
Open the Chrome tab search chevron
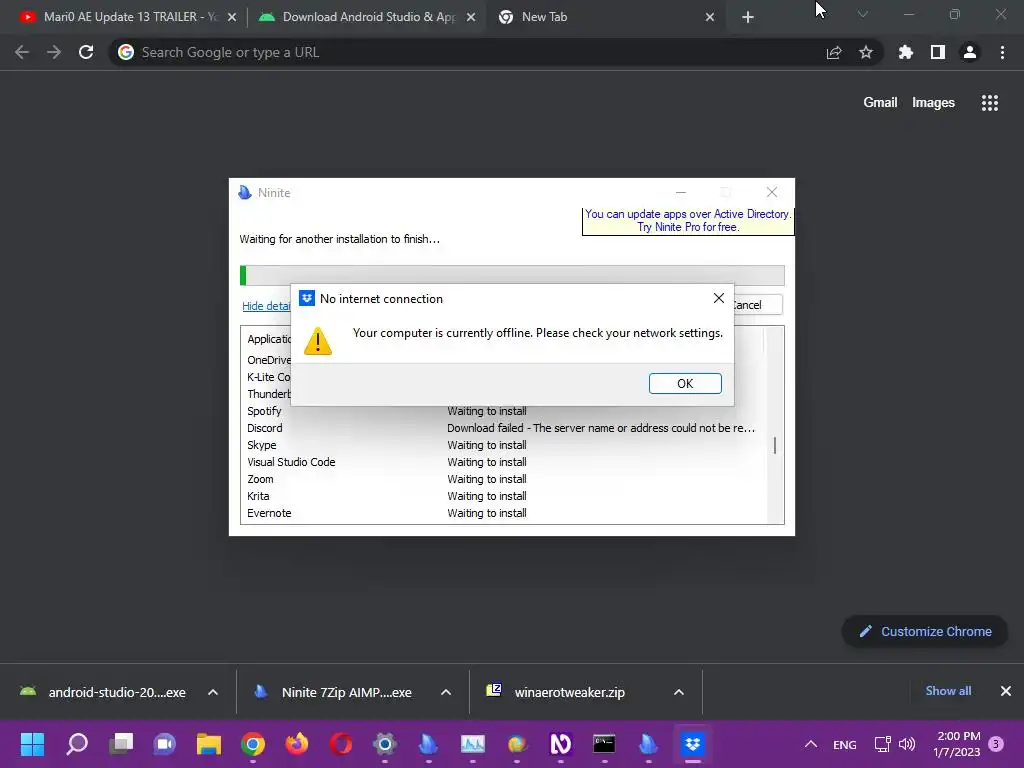pos(863,14)
